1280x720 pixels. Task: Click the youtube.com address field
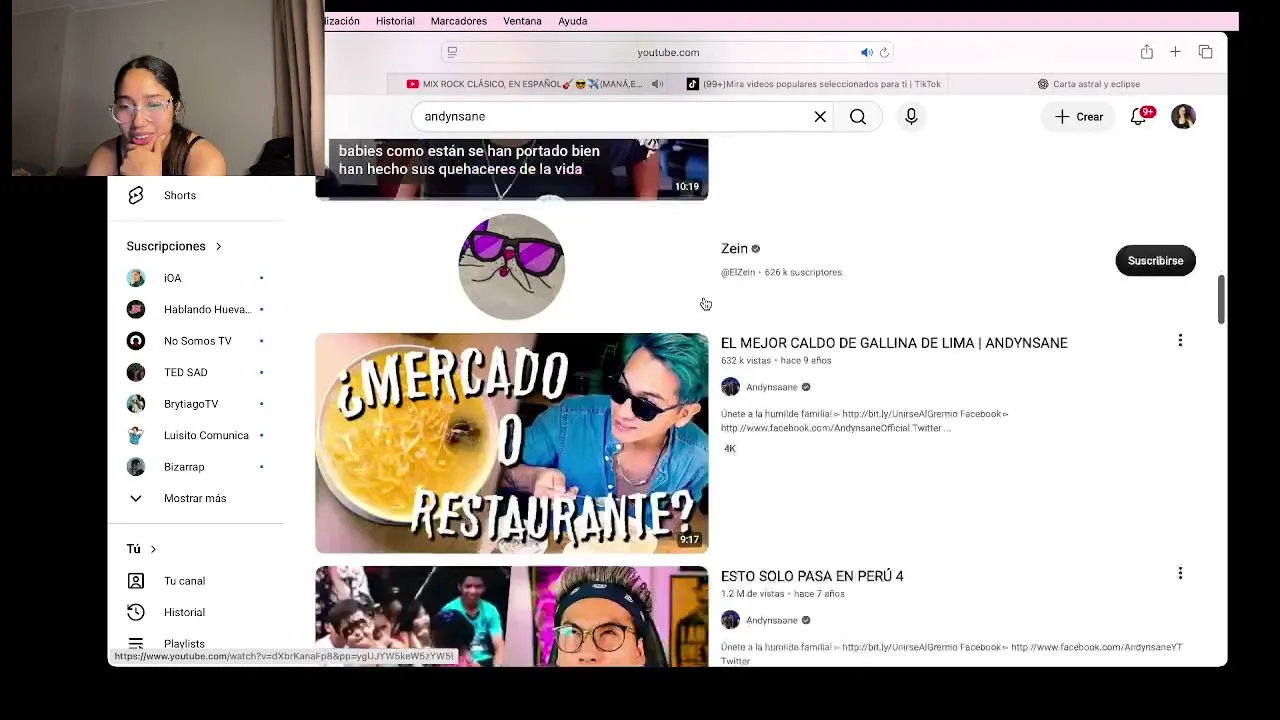tap(668, 53)
